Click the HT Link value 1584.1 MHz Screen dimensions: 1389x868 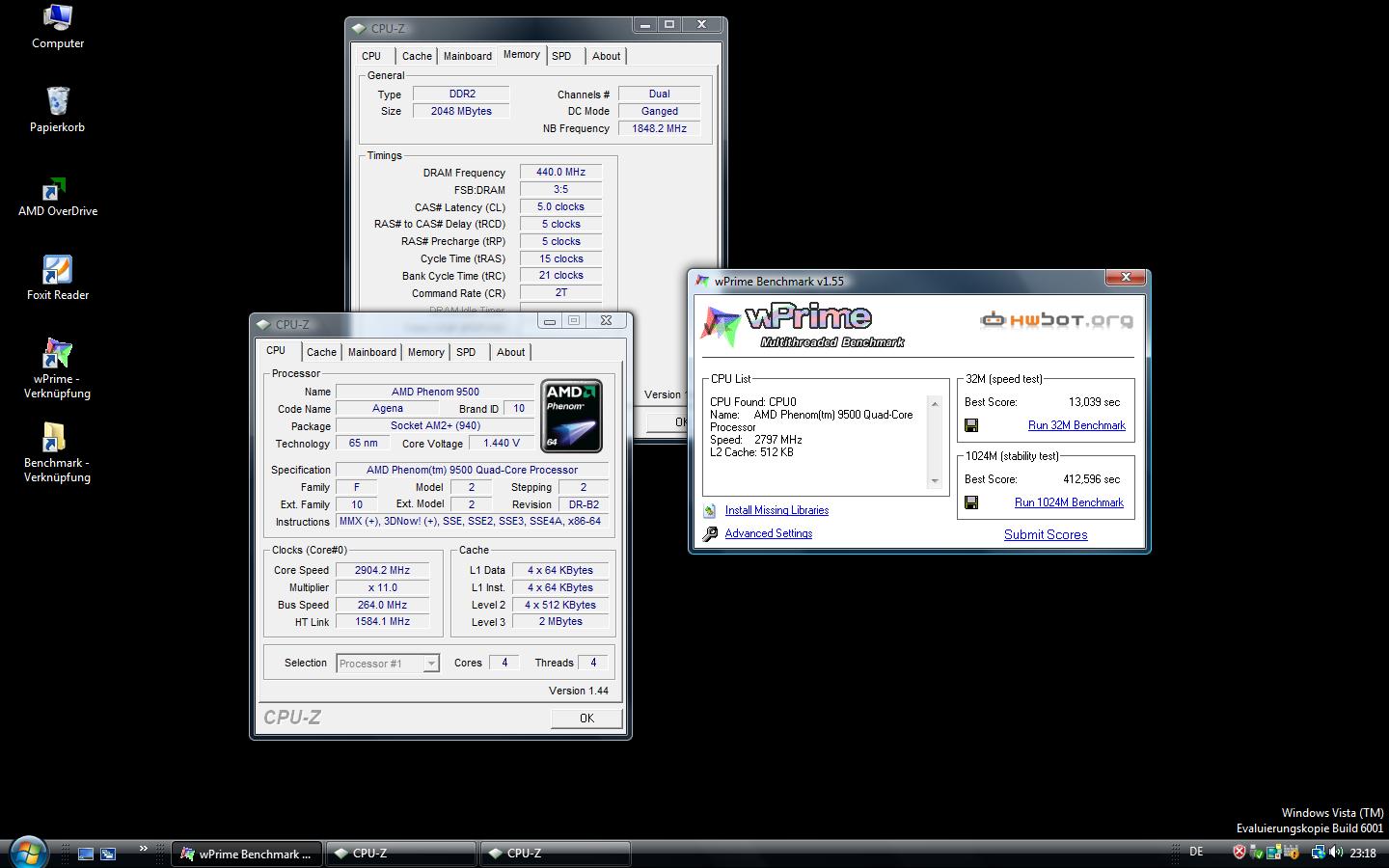point(382,622)
